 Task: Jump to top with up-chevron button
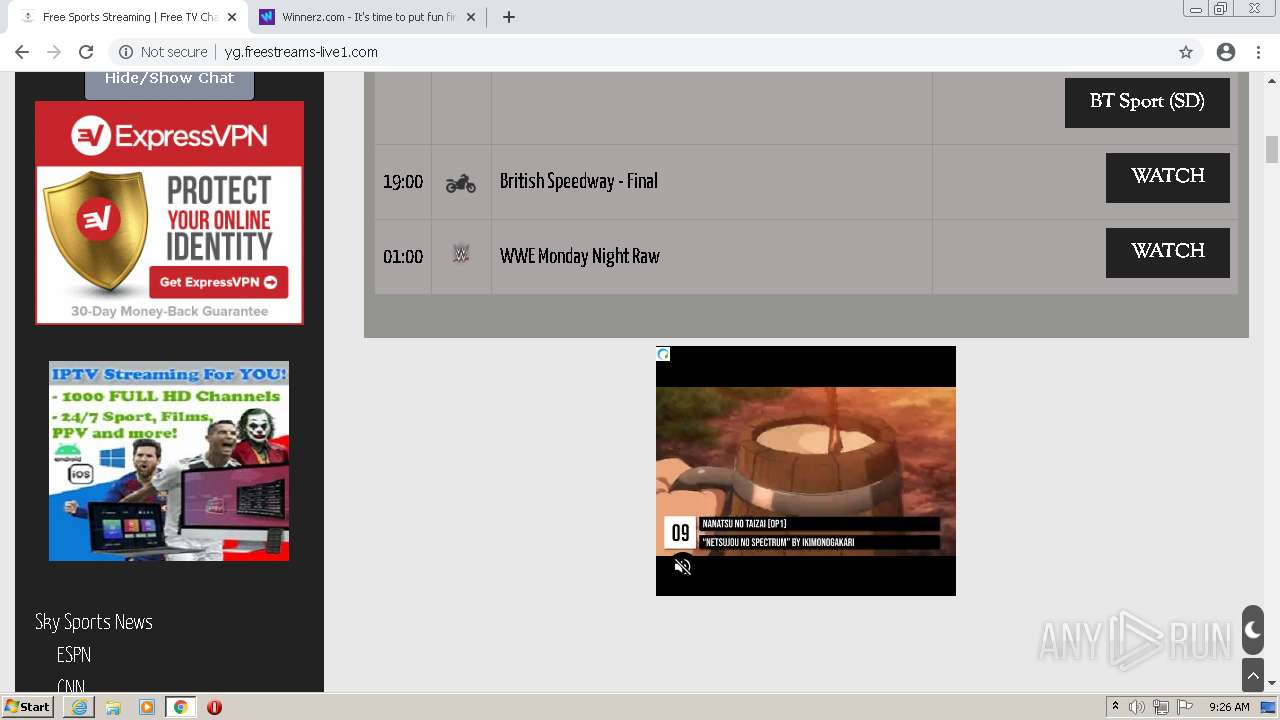click(1253, 676)
